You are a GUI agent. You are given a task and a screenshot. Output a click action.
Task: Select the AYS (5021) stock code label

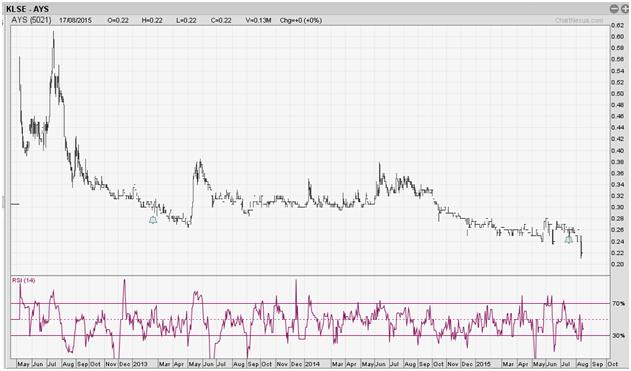pyautogui.click(x=31, y=20)
